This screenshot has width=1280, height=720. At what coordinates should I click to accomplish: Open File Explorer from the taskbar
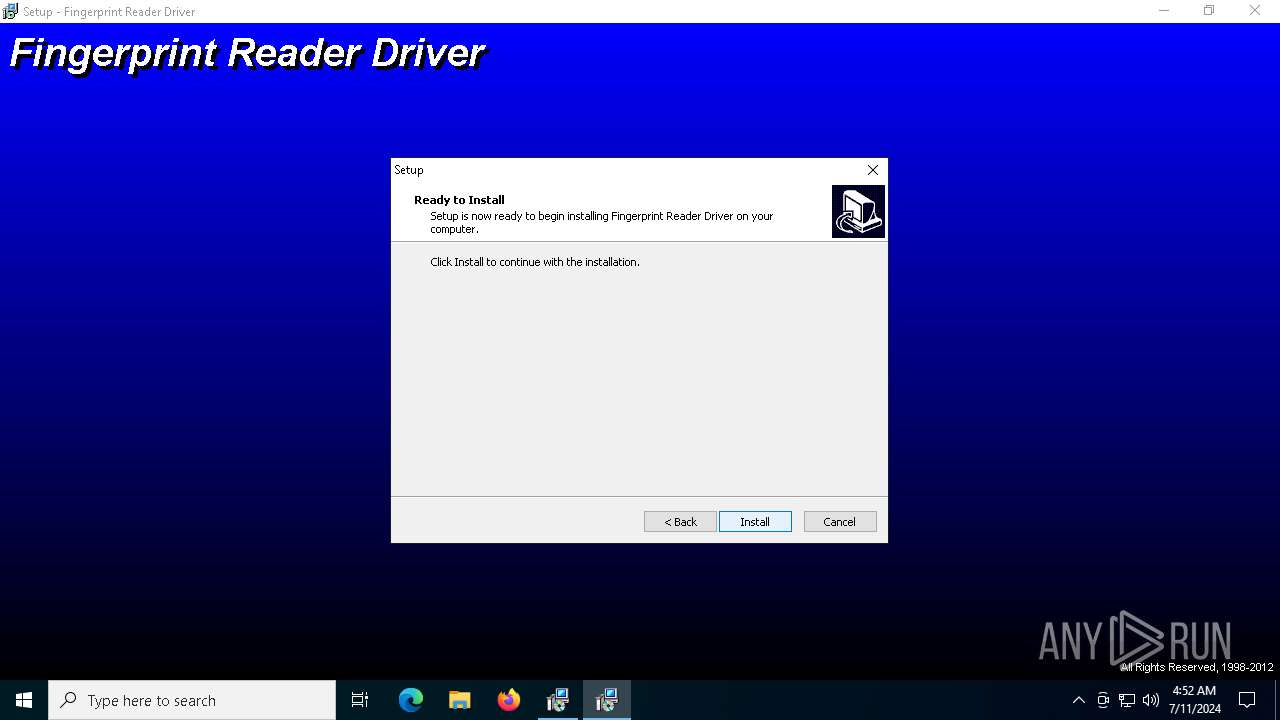pyautogui.click(x=460, y=700)
